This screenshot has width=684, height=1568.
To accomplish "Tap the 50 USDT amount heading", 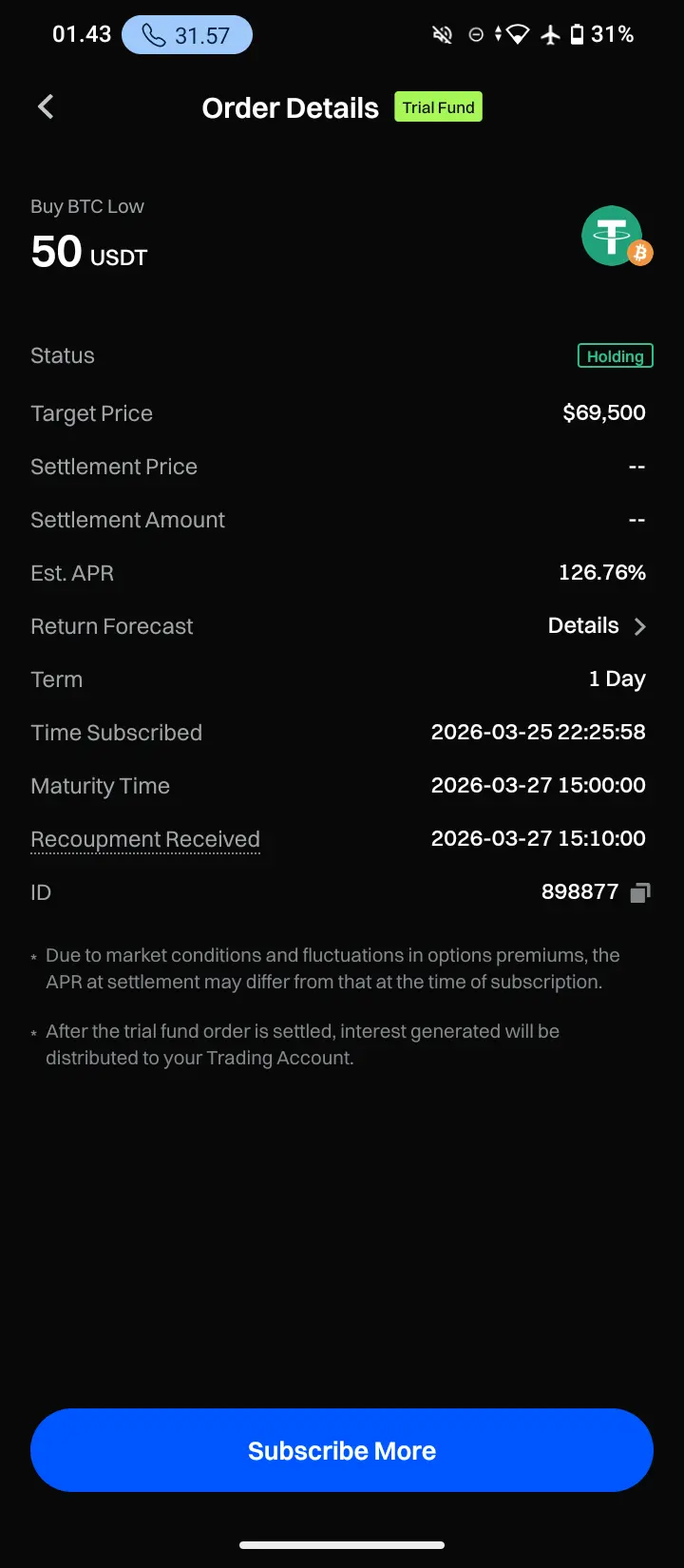I will (x=89, y=252).
